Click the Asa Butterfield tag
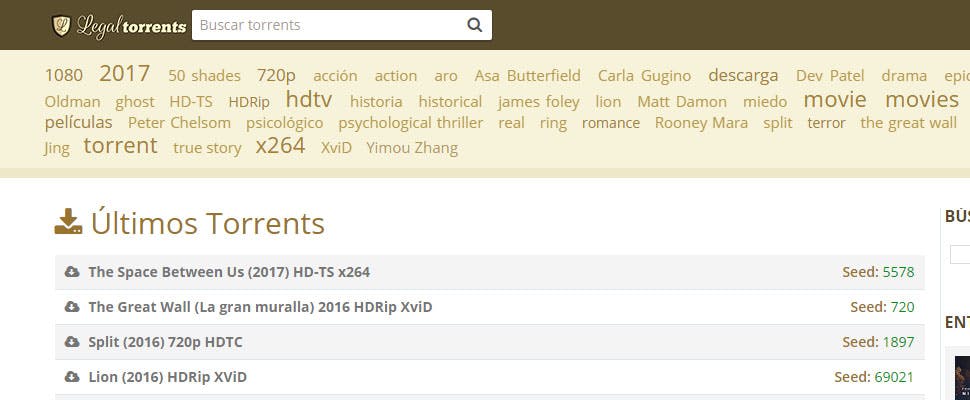The height and width of the screenshot is (400, 970). (527, 76)
